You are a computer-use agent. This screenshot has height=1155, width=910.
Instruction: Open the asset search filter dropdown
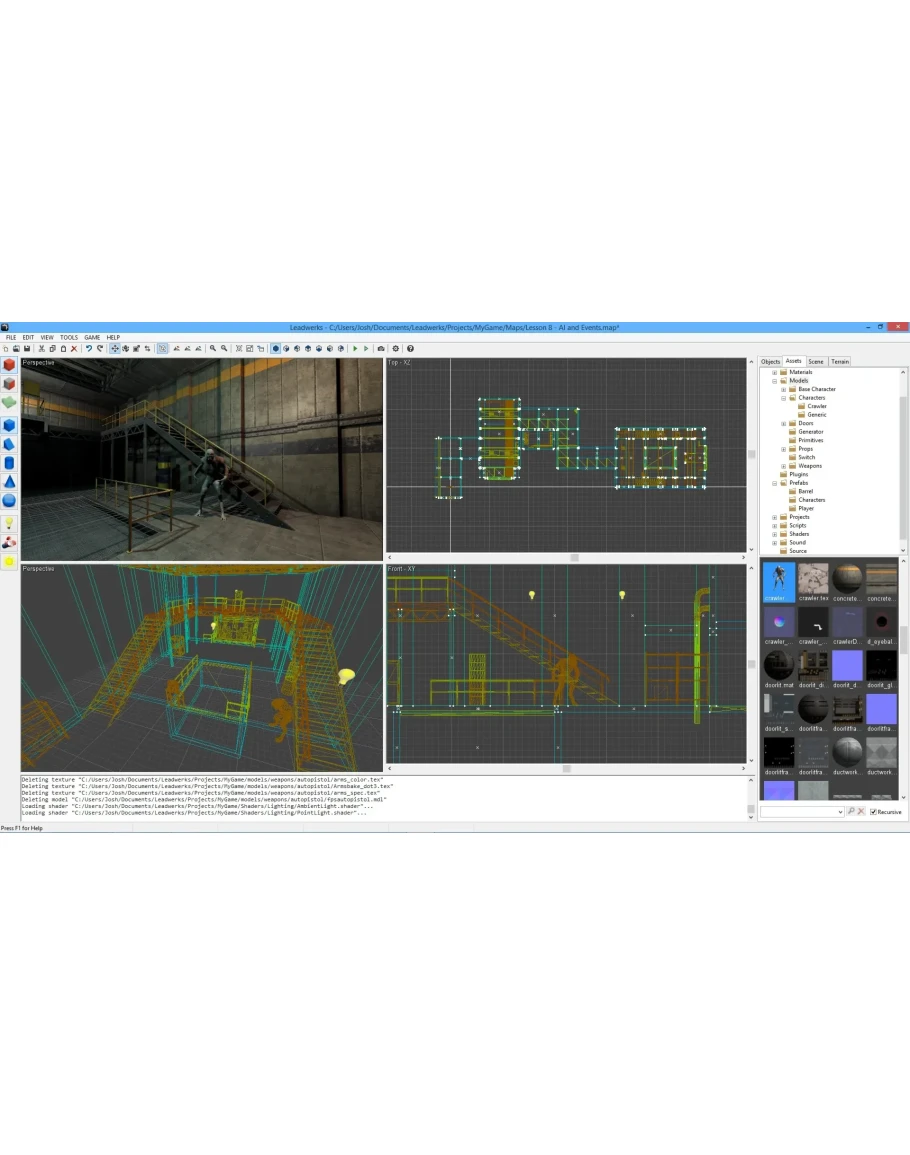[x=840, y=812]
